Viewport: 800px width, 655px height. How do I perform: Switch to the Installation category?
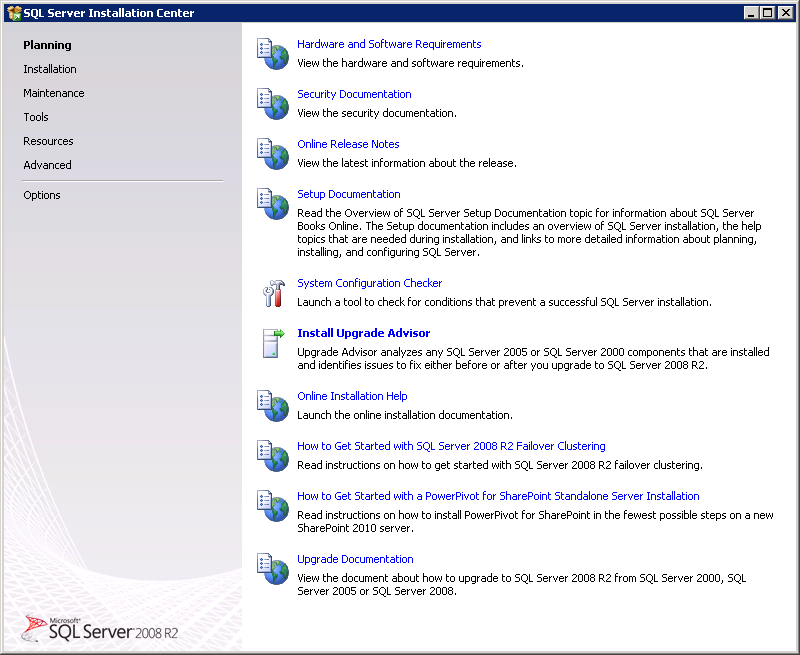pos(50,69)
